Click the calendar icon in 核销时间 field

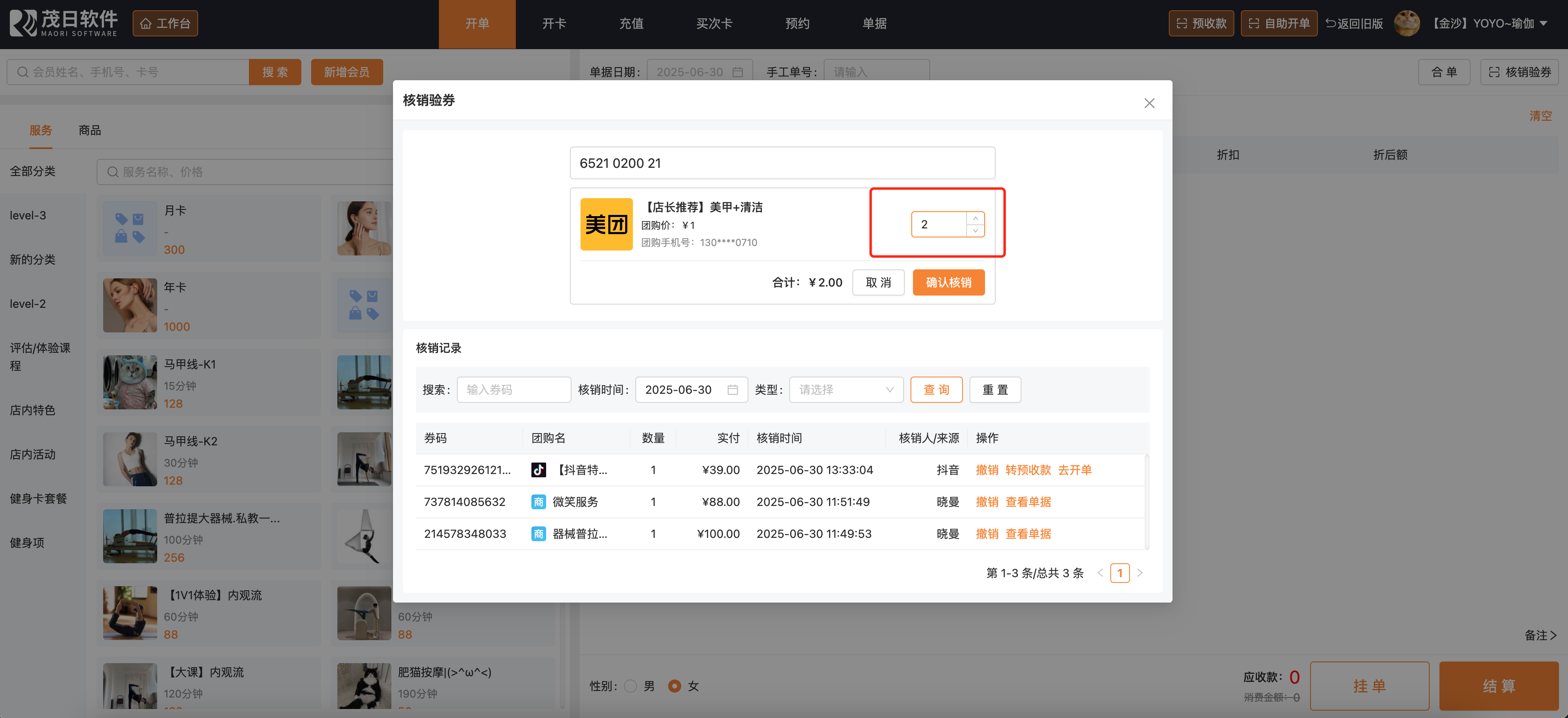coord(732,389)
